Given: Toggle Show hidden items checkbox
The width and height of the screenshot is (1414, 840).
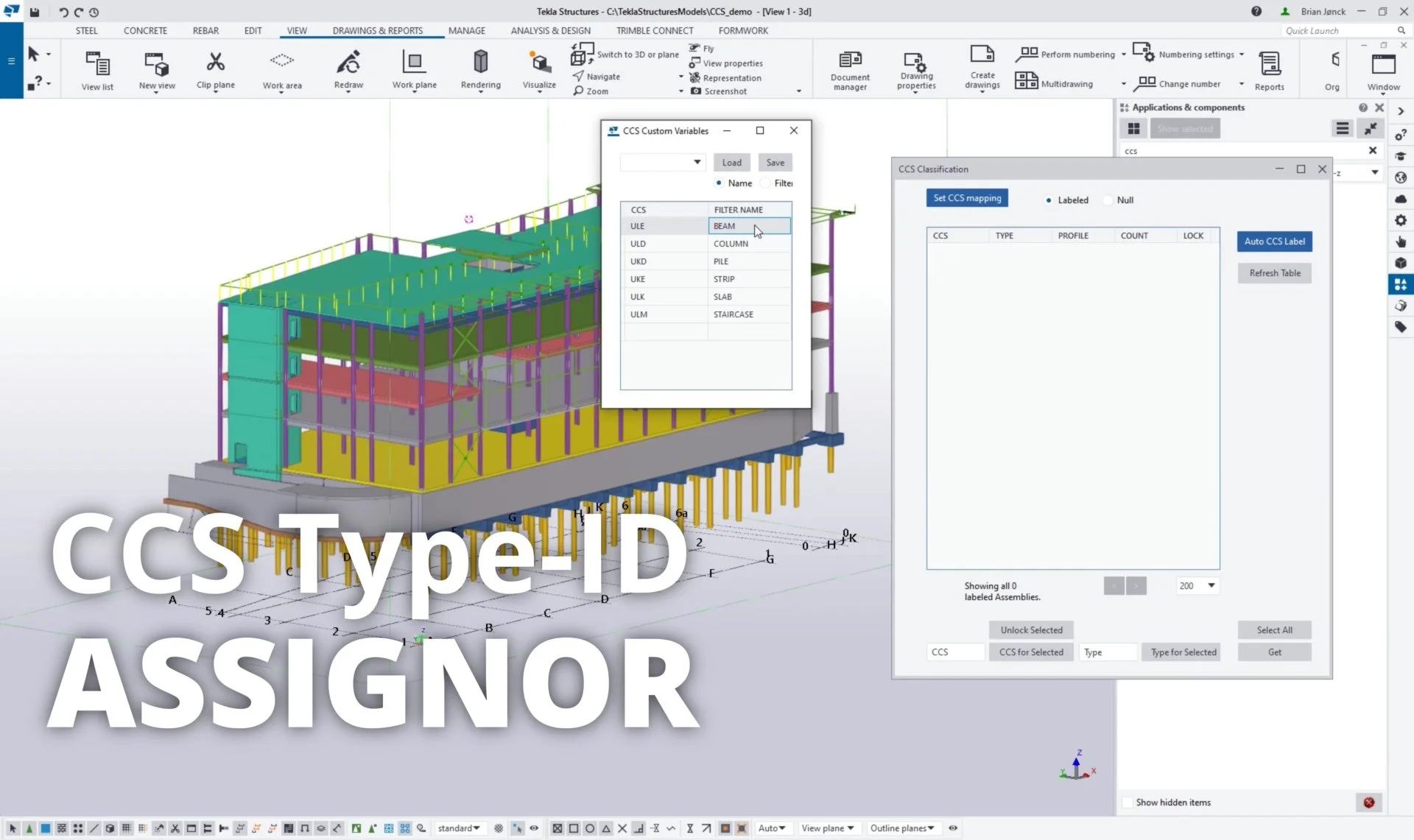Looking at the screenshot, I should coord(1128,802).
